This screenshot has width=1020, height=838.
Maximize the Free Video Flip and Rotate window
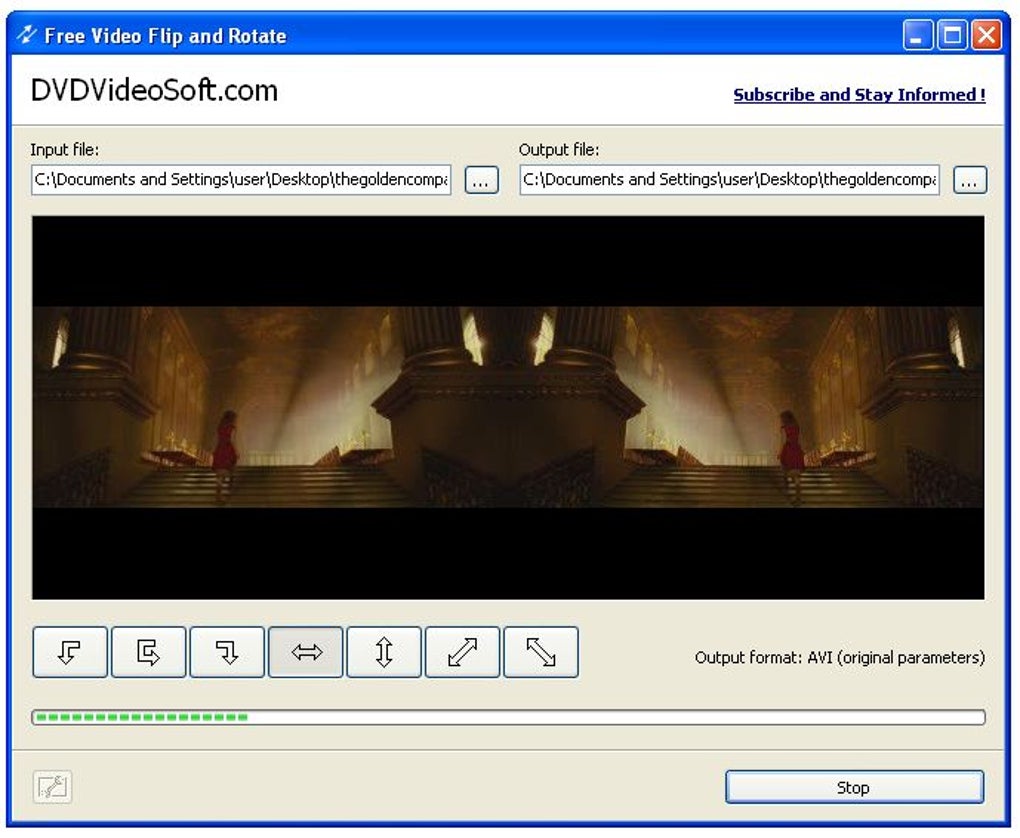[952, 35]
